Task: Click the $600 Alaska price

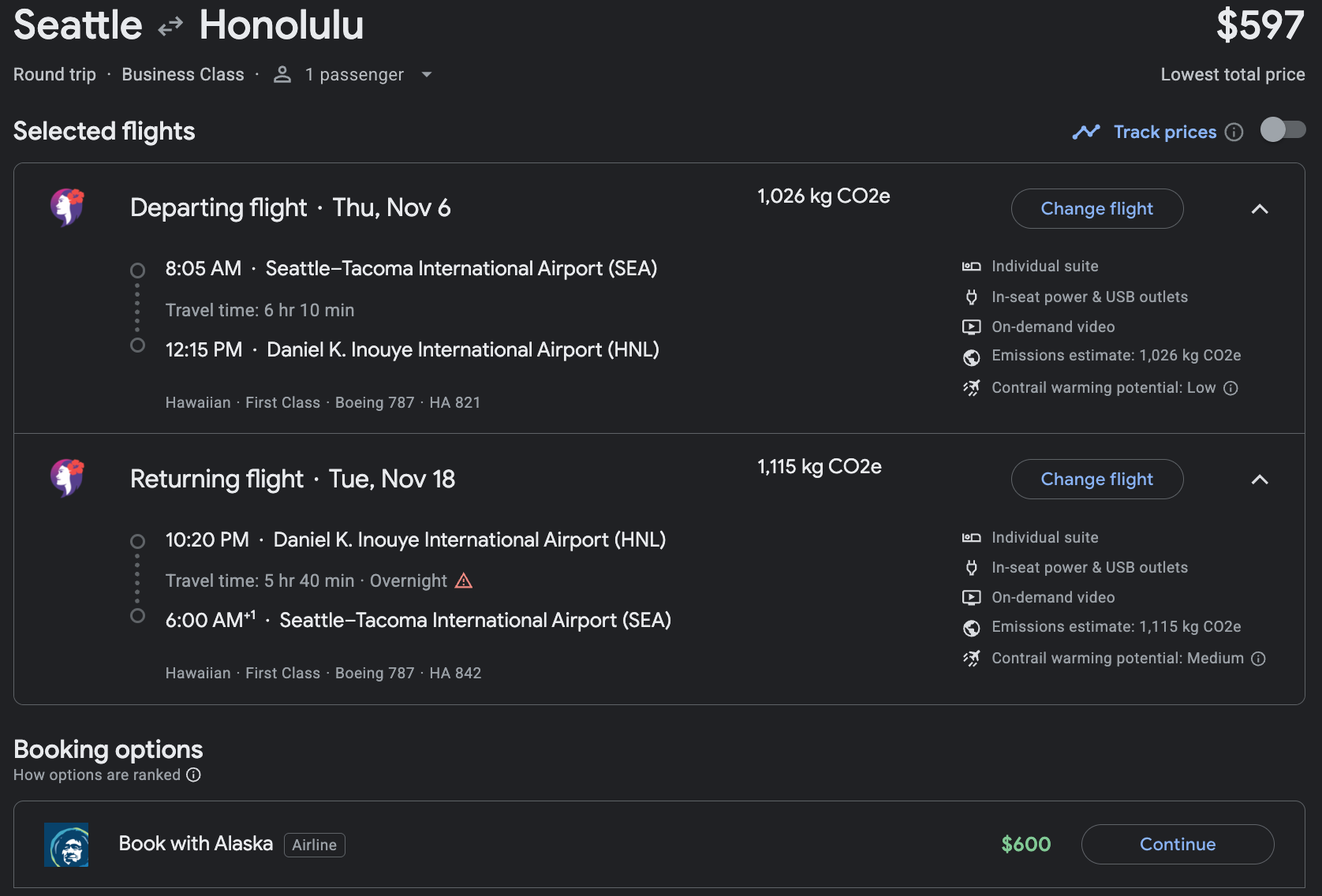Action: tap(1025, 844)
